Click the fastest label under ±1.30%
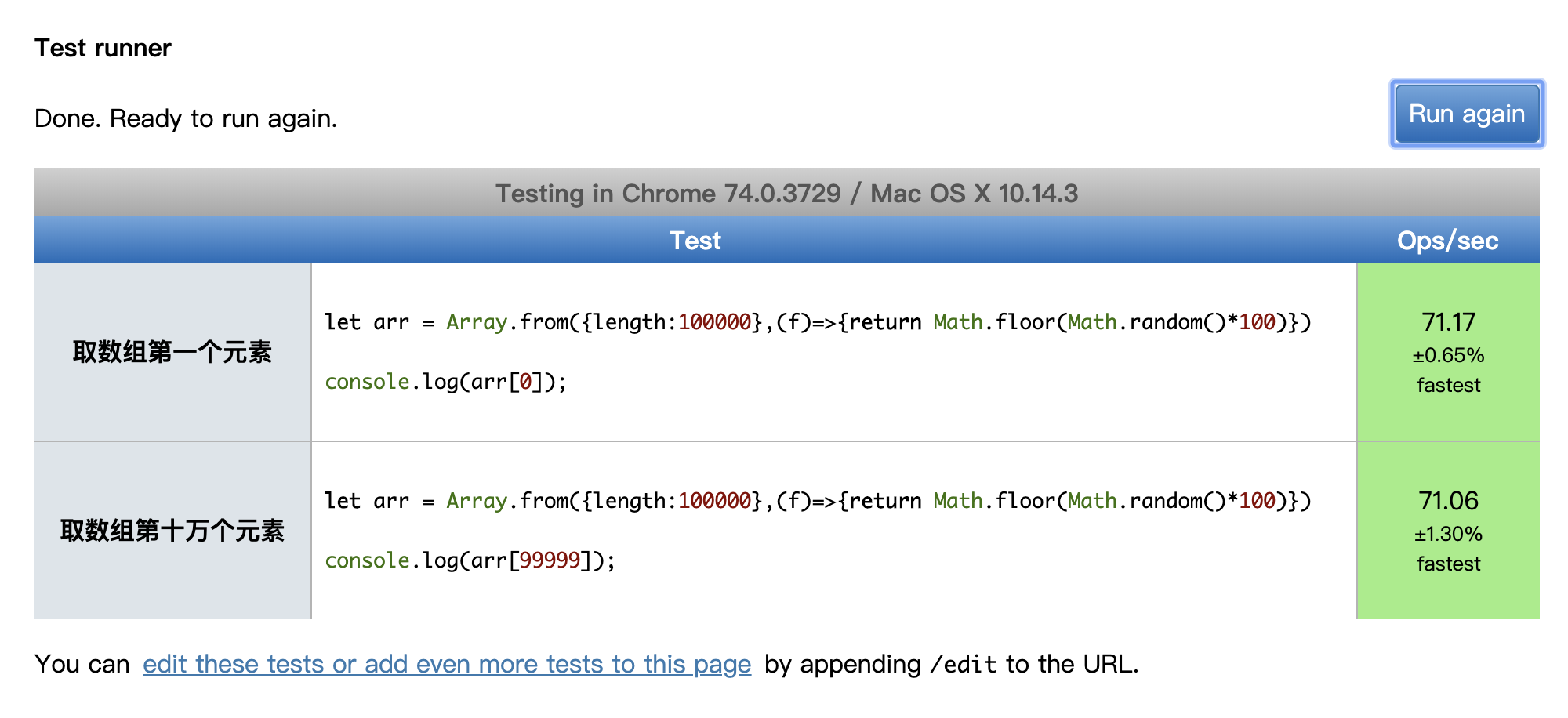Image resolution: width=1568 pixels, height=718 pixels. point(1448,564)
